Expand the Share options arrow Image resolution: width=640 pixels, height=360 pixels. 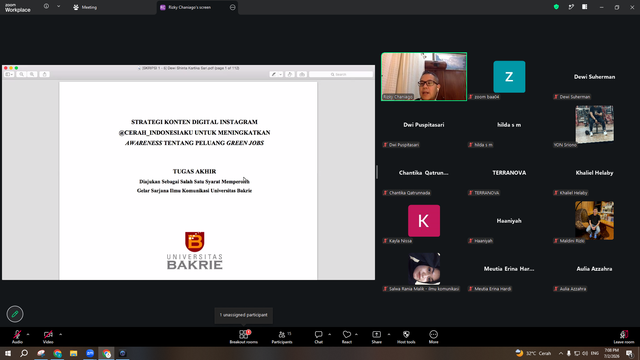389,334
